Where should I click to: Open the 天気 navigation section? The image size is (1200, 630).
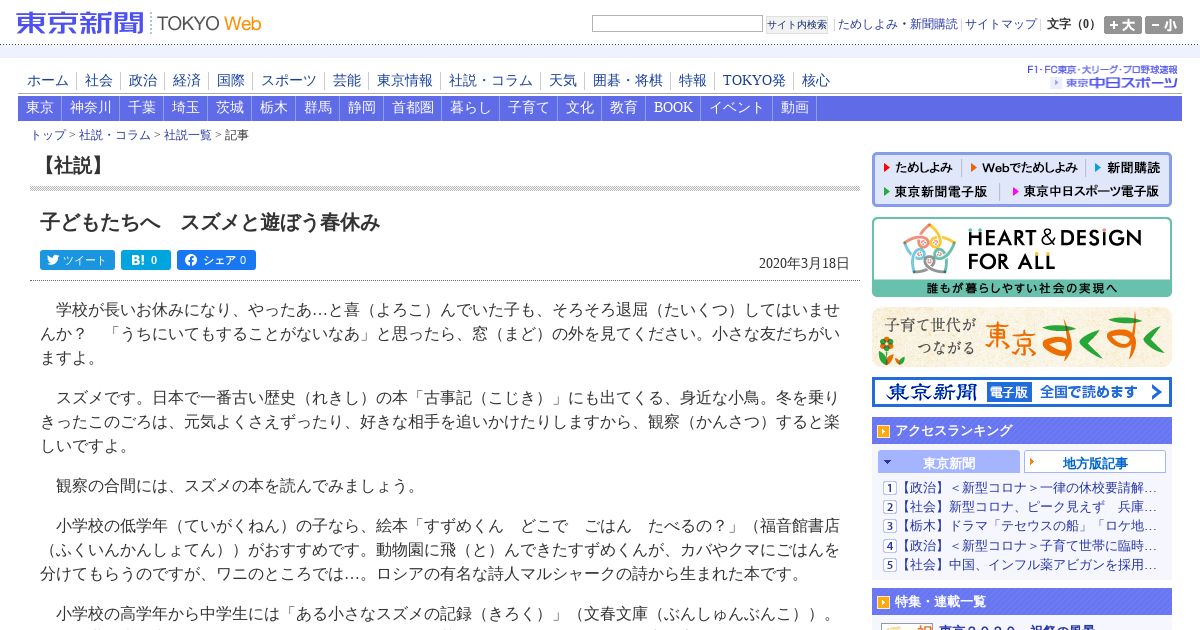point(563,81)
